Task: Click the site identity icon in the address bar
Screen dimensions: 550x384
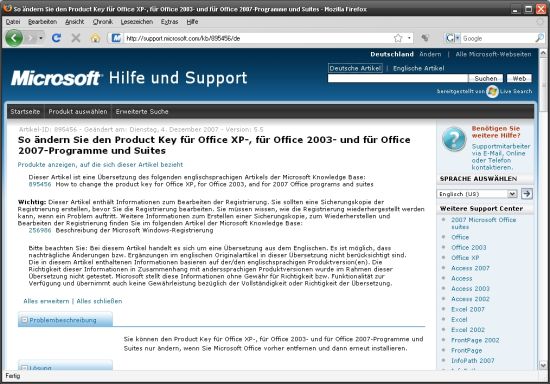Action: [x=116, y=38]
